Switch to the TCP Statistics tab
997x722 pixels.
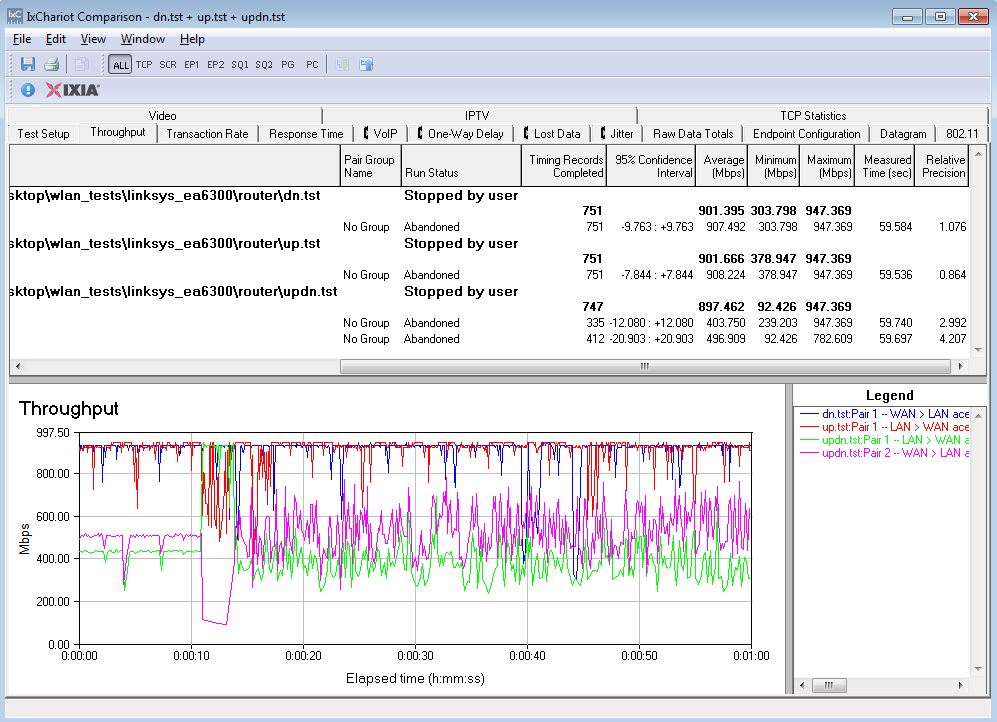click(813, 116)
